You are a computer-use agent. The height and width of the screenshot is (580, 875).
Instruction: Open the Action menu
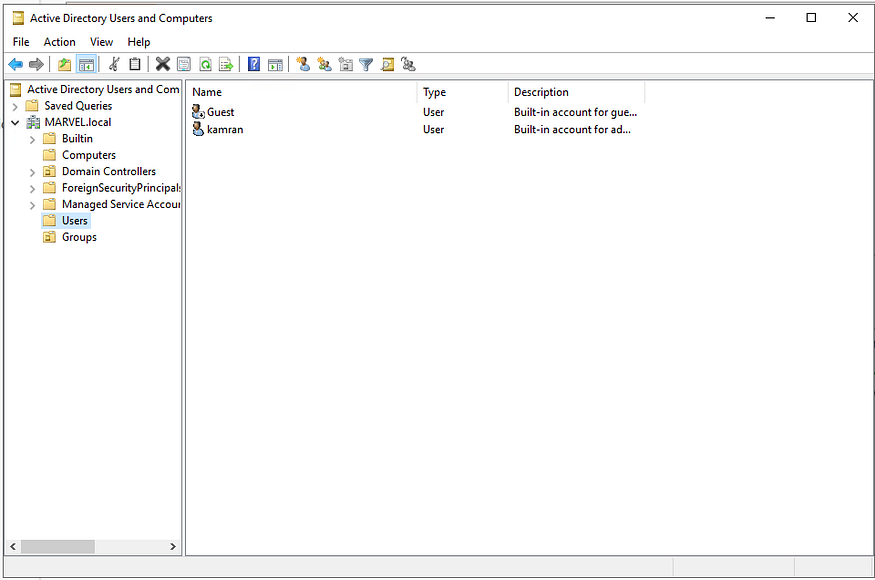pos(59,42)
